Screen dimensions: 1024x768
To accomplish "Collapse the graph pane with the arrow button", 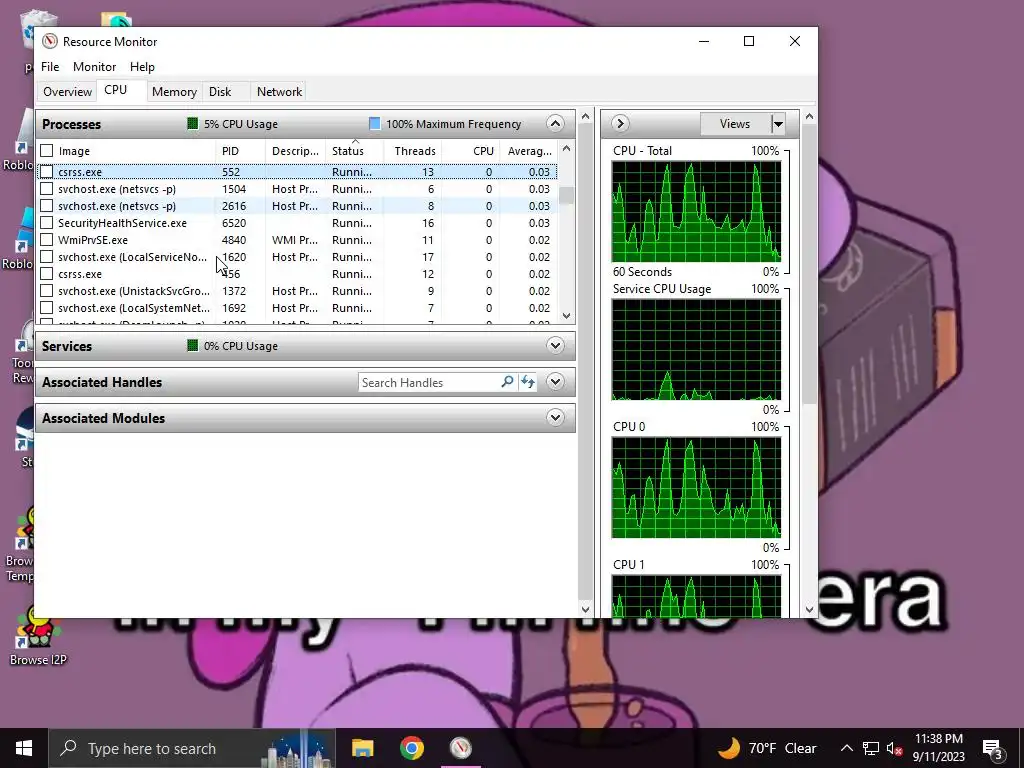I will 620,123.
